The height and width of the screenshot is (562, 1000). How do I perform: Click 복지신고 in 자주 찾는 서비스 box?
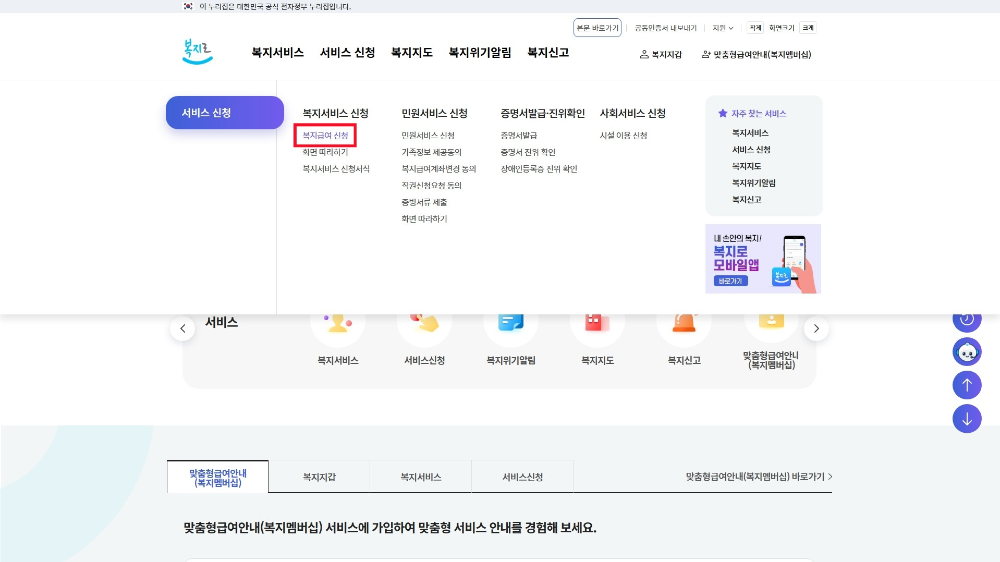pos(746,199)
